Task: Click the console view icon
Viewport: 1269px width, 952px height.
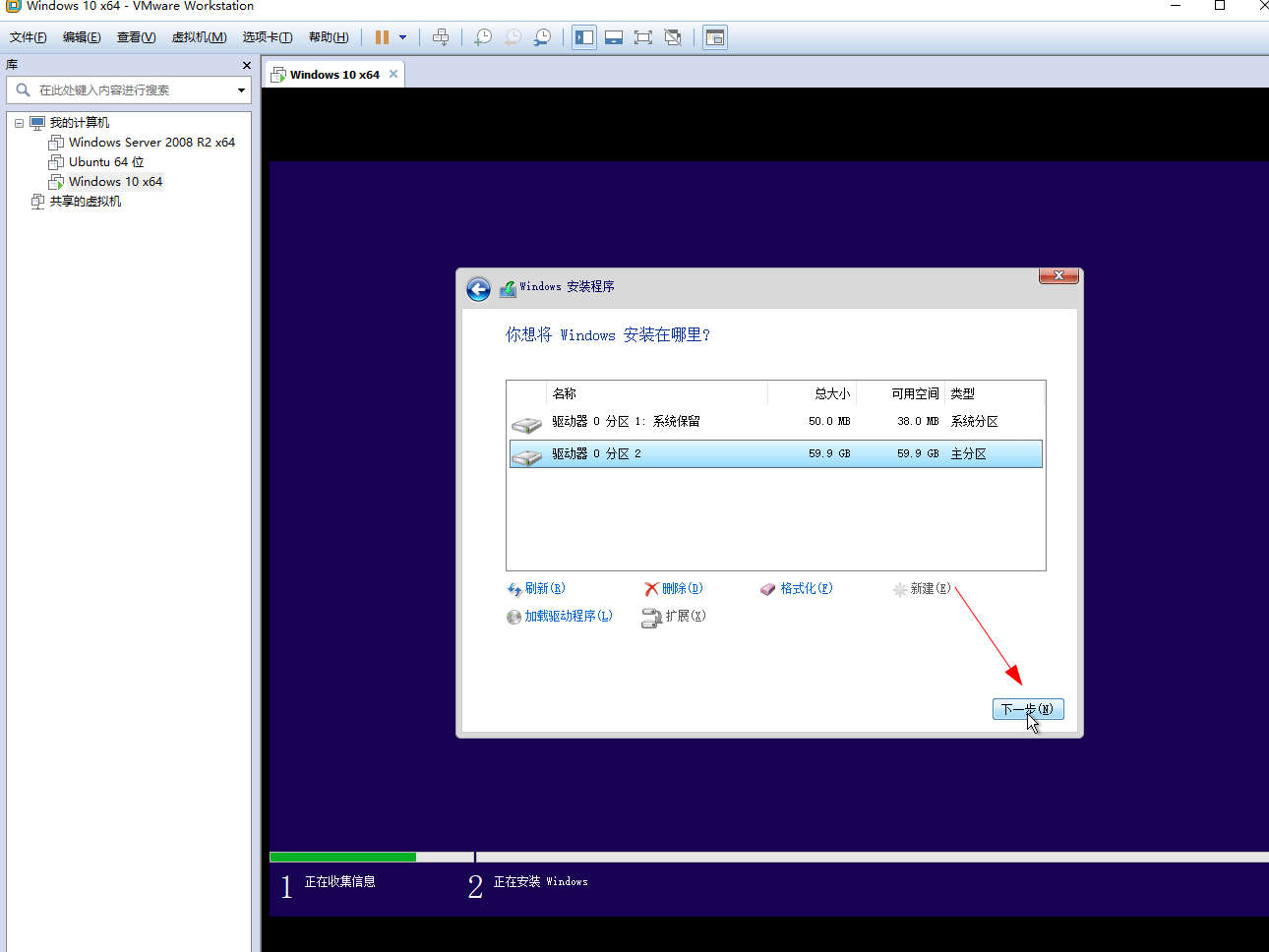Action: (x=715, y=37)
